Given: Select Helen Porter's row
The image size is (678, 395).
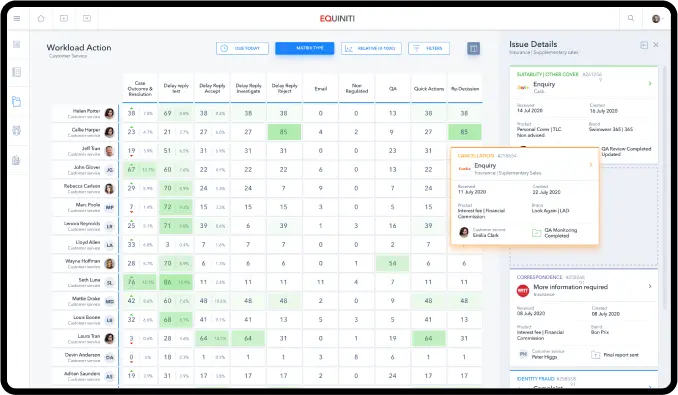Looking at the screenshot, I should pyautogui.click(x=266, y=113).
